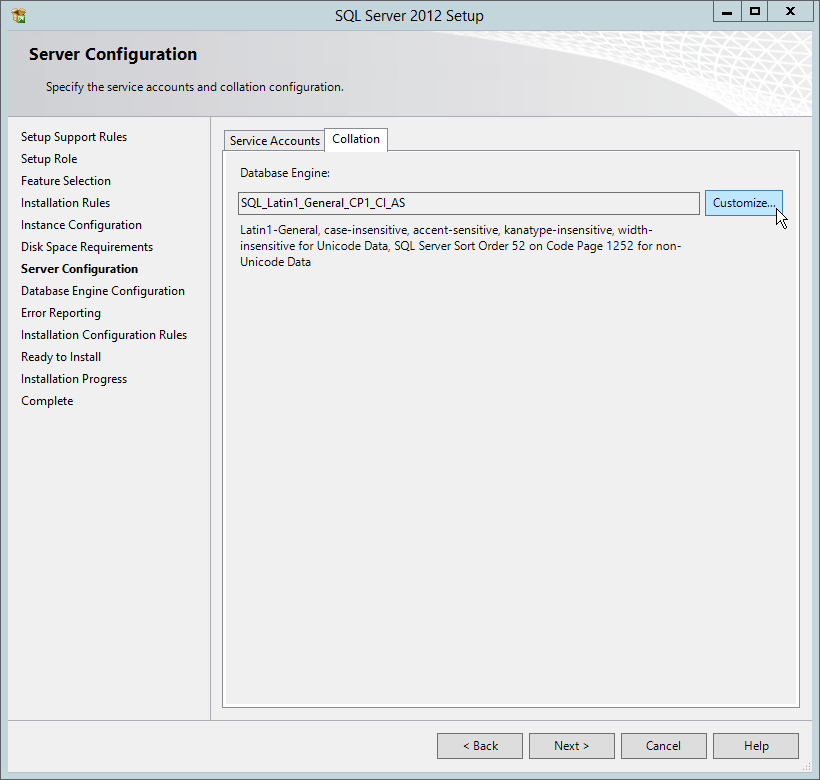Select the Error Reporting step

point(60,312)
